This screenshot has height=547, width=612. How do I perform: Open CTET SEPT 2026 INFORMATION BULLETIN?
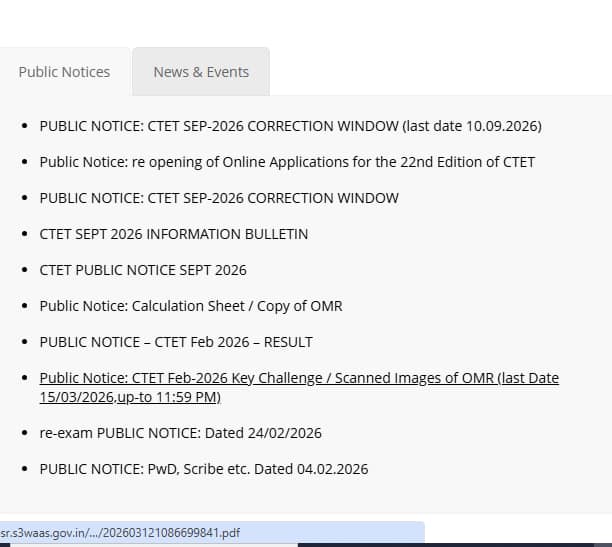174,234
